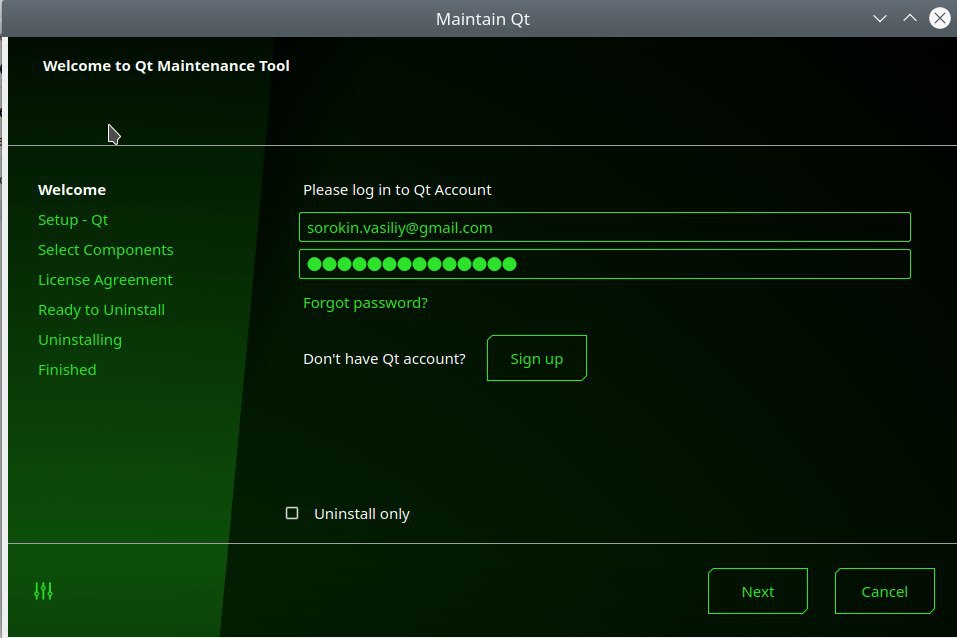Select the License Agreement step
This screenshot has width=957, height=638.
105,280
